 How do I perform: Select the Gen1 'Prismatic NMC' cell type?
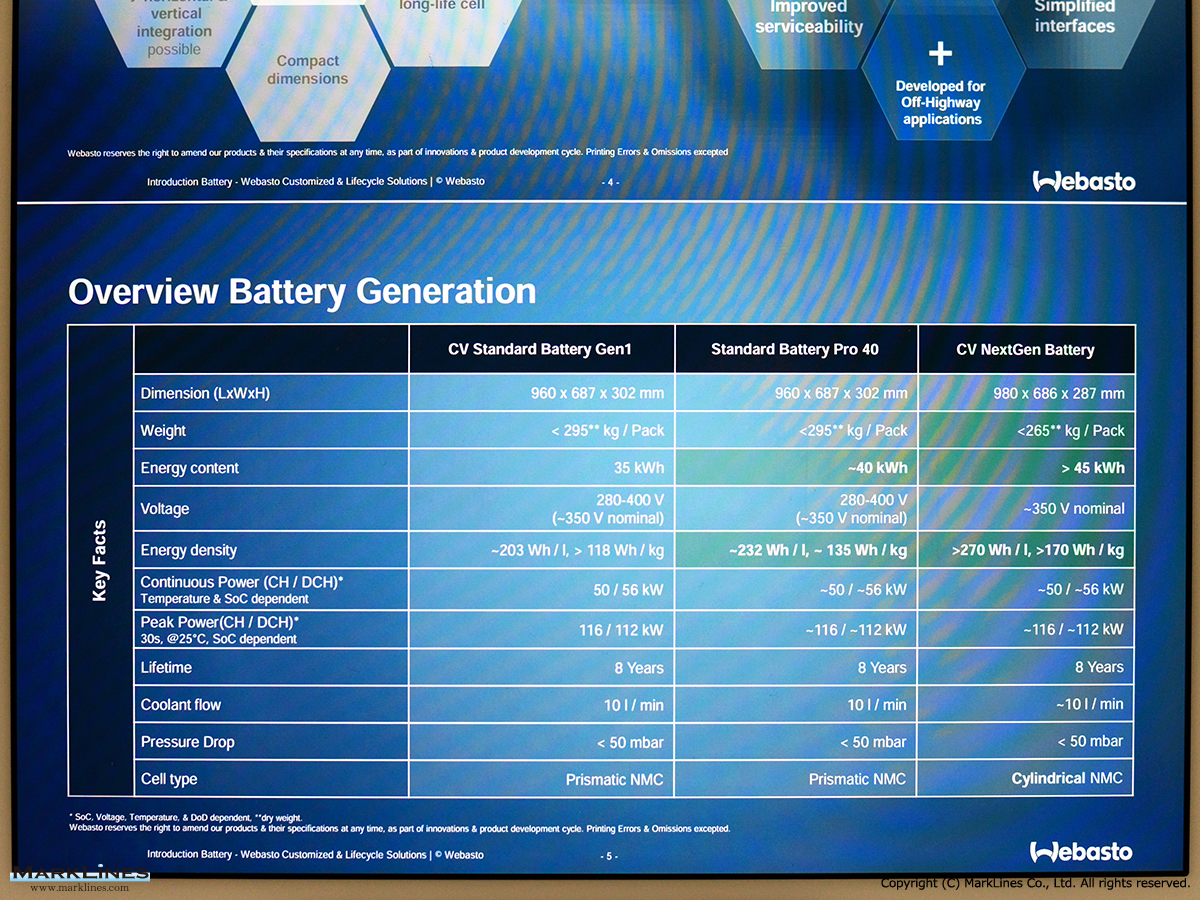click(615, 779)
